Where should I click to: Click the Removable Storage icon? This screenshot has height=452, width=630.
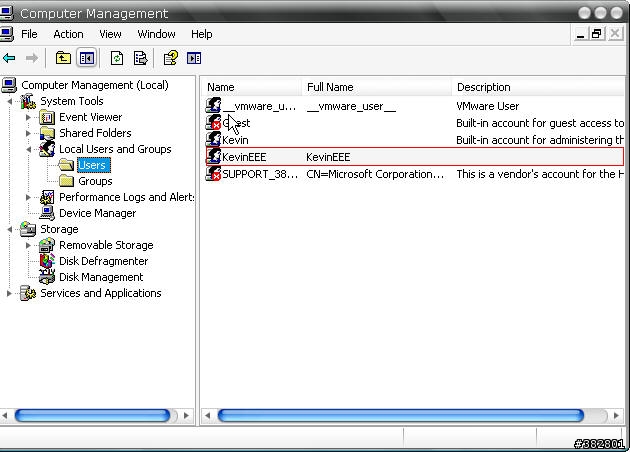[47, 245]
